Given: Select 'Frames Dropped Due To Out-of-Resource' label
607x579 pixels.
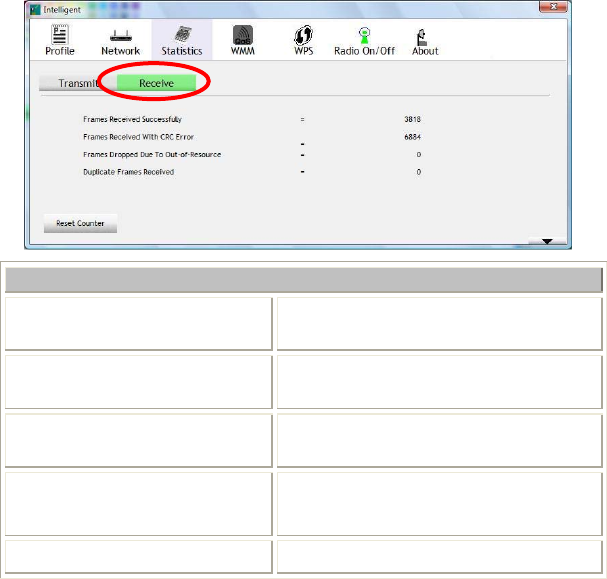Looking at the screenshot, I should [x=152, y=154].
